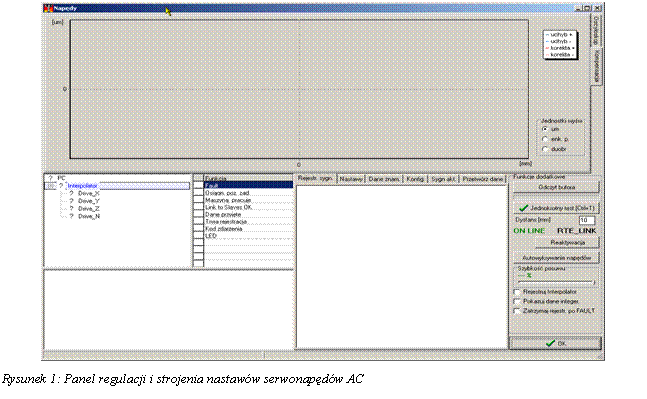
Task: Click the Fault row status indicator cell
Action: 198,186
